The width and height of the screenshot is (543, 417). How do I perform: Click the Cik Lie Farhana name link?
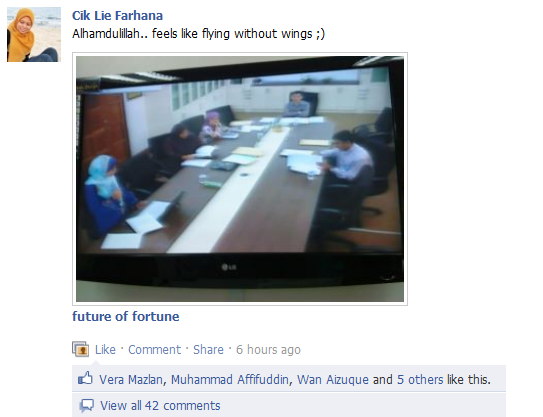tap(117, 16)
